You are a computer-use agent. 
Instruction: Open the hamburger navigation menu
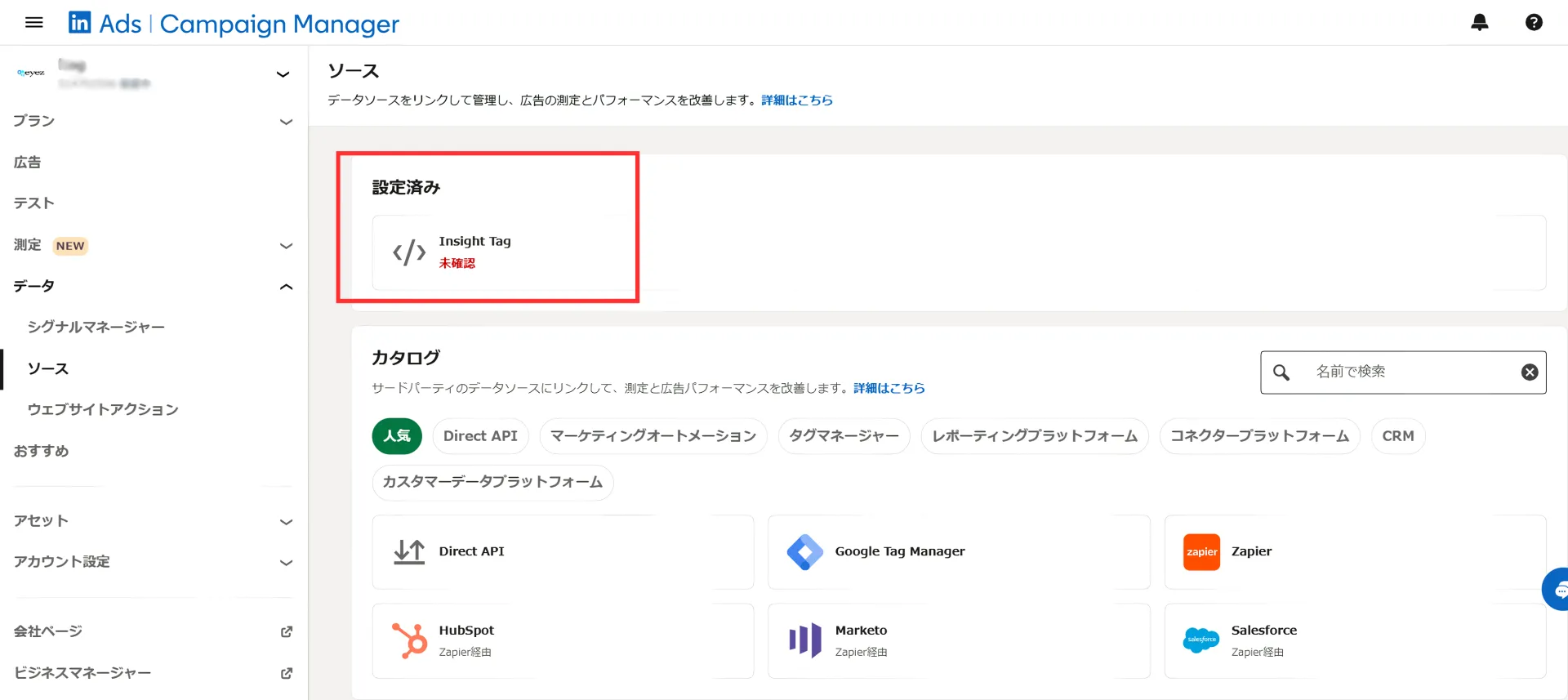pos(33,22)
